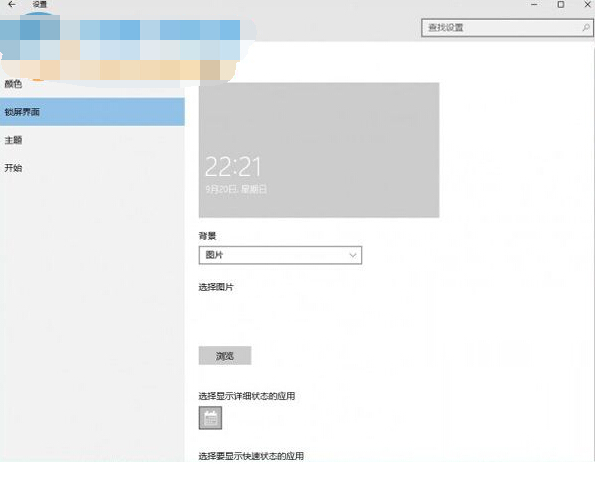The height and width of the screenshot is (480, 595).
Task: Click the chevron arrow of 背景 combo box
Action: coord(353,255)
